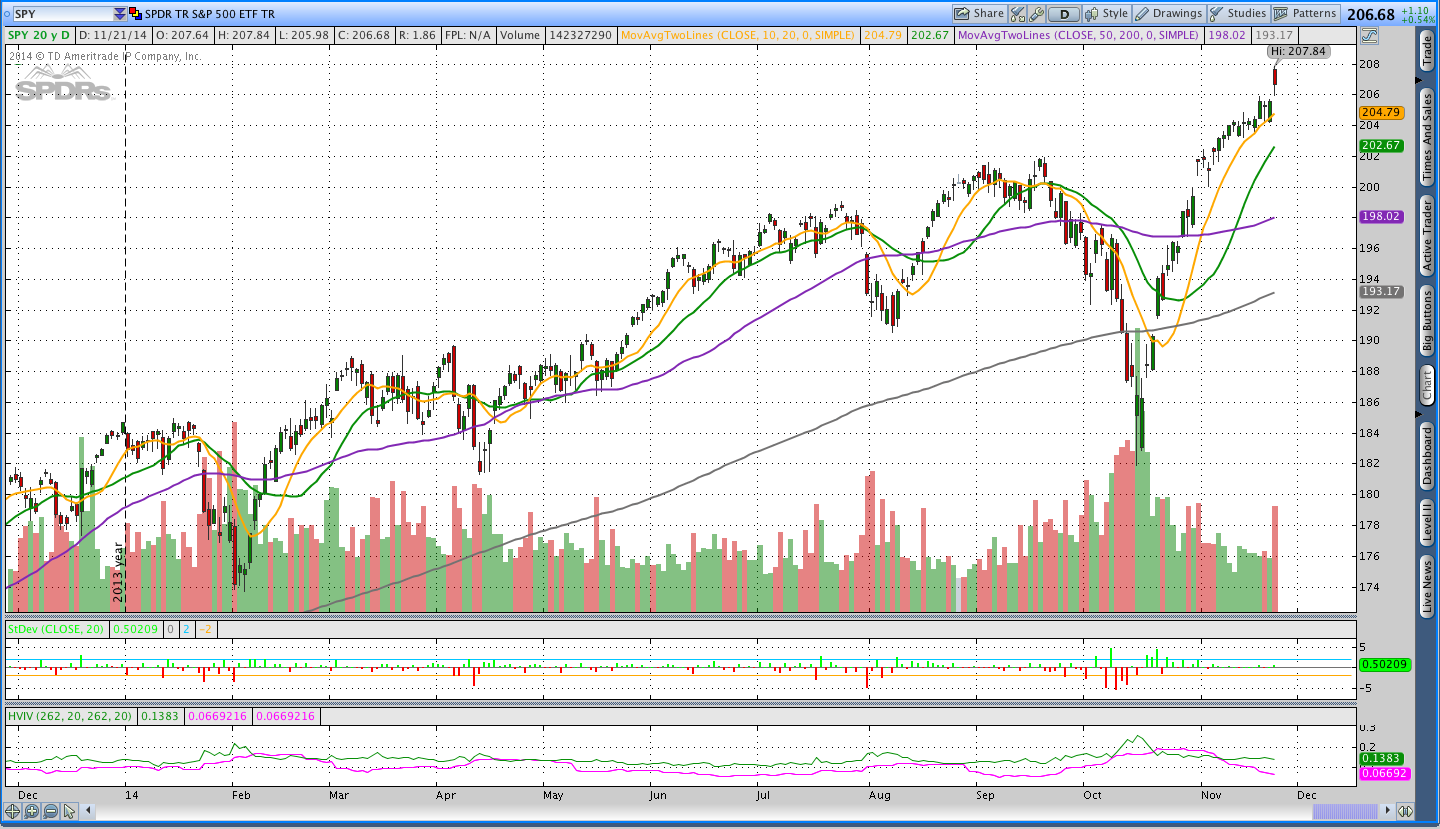
Task: Expand the SPY symbol dropdown arrow
Action: click(120, 14)
